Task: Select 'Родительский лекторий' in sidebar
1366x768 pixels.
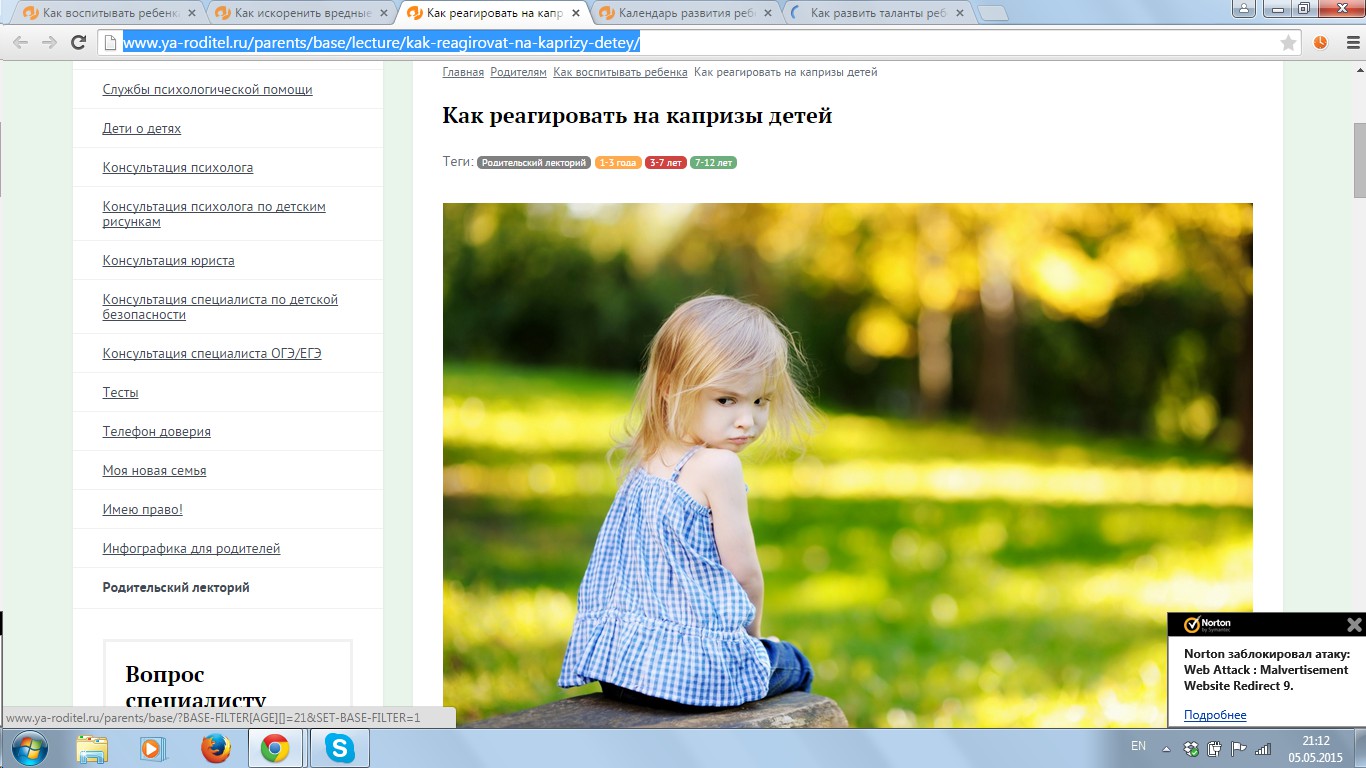Action: click(x=176, y=588)
